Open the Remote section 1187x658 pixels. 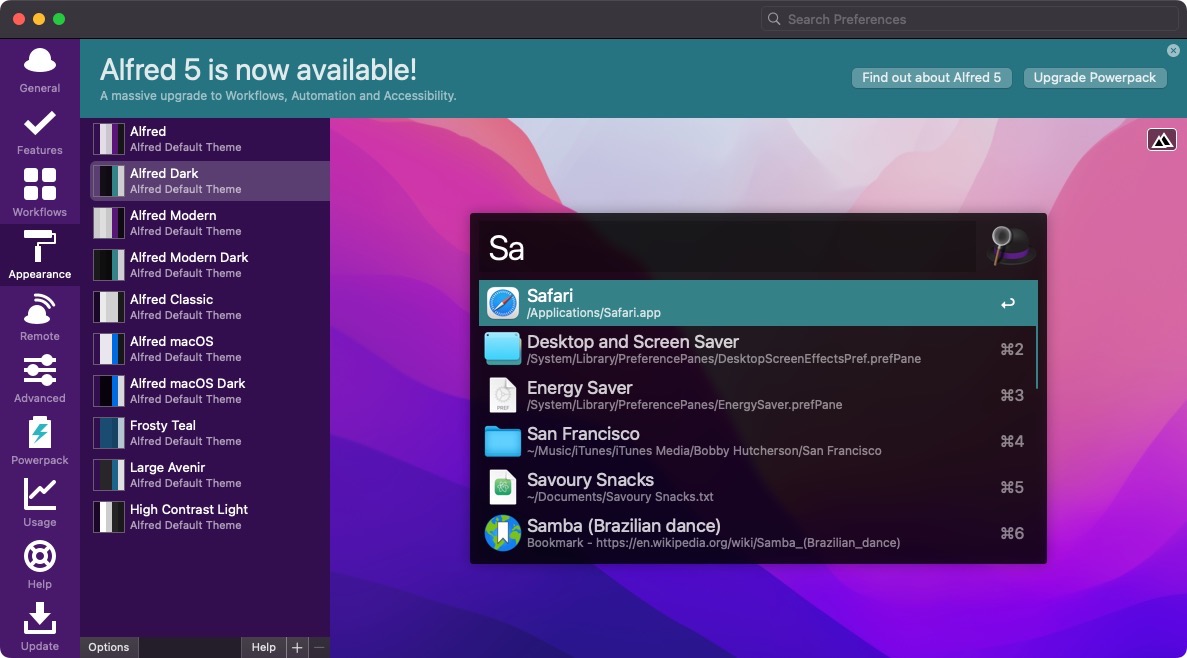point(39,319)
